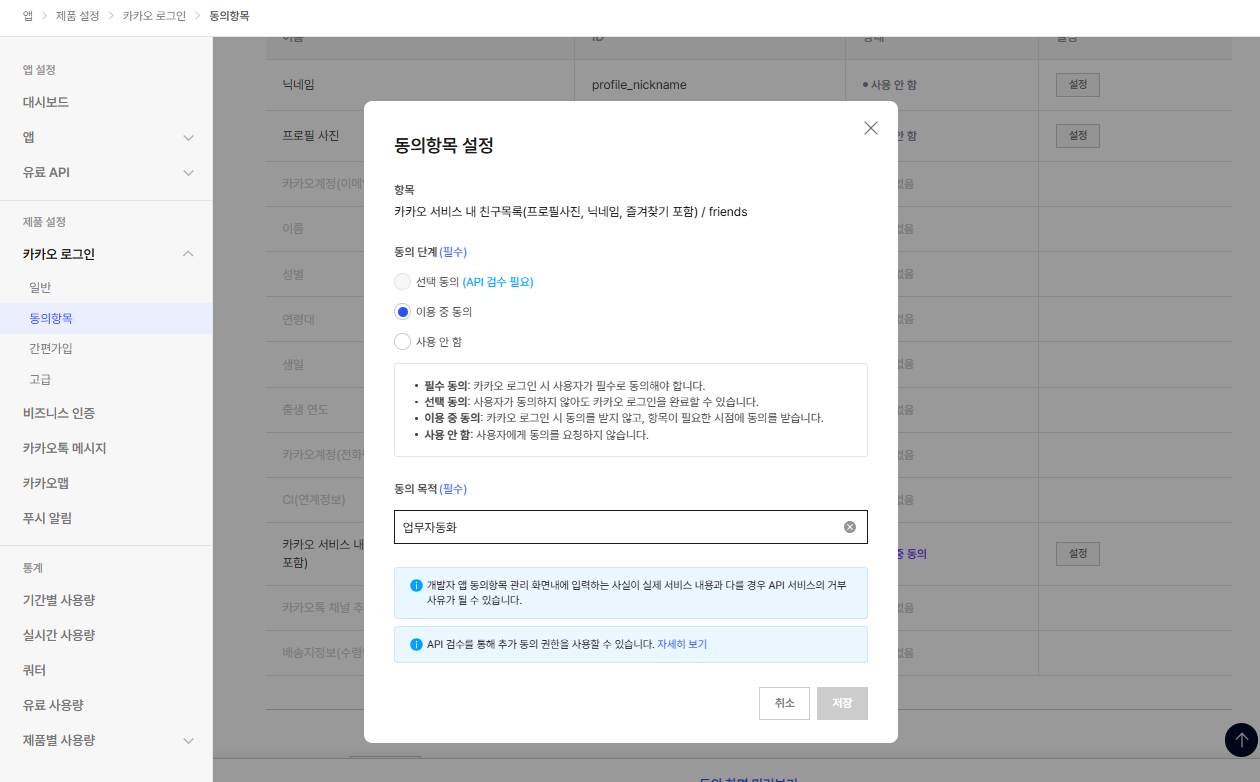1260x782 pixels.
Task: Open 유료 사용량 in the sidebar
Action: click(53, 705)
